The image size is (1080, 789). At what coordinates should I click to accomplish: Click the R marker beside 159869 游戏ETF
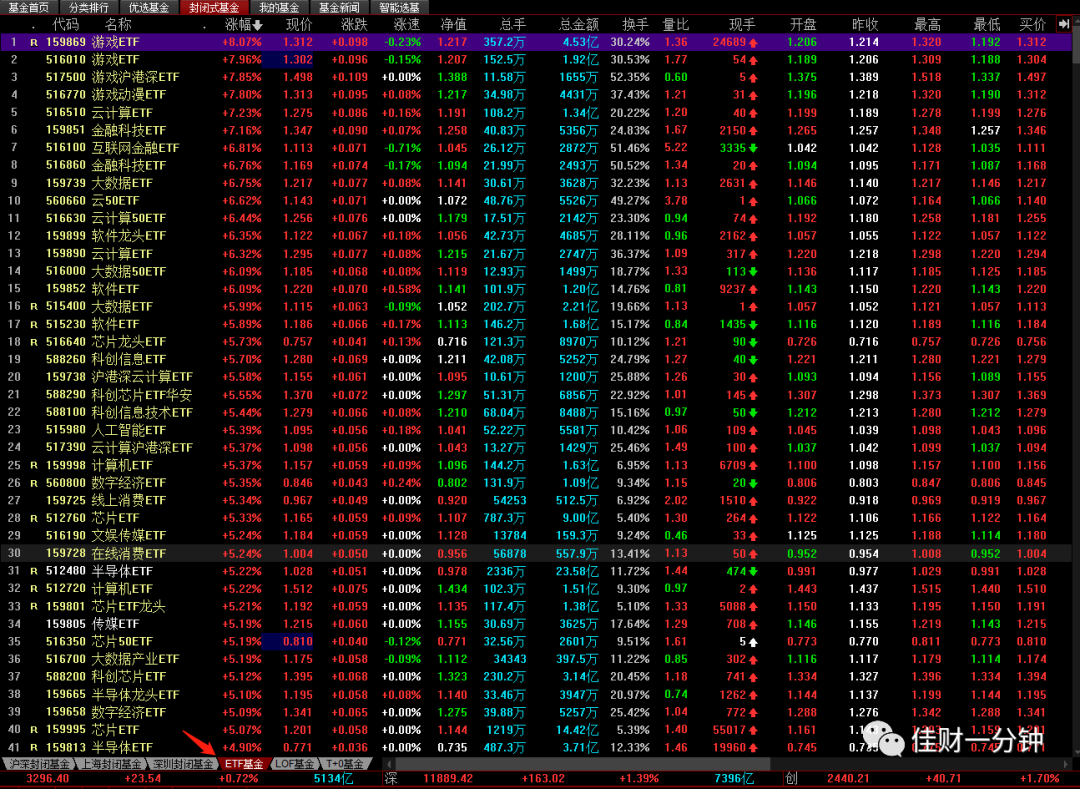[34, 43]
